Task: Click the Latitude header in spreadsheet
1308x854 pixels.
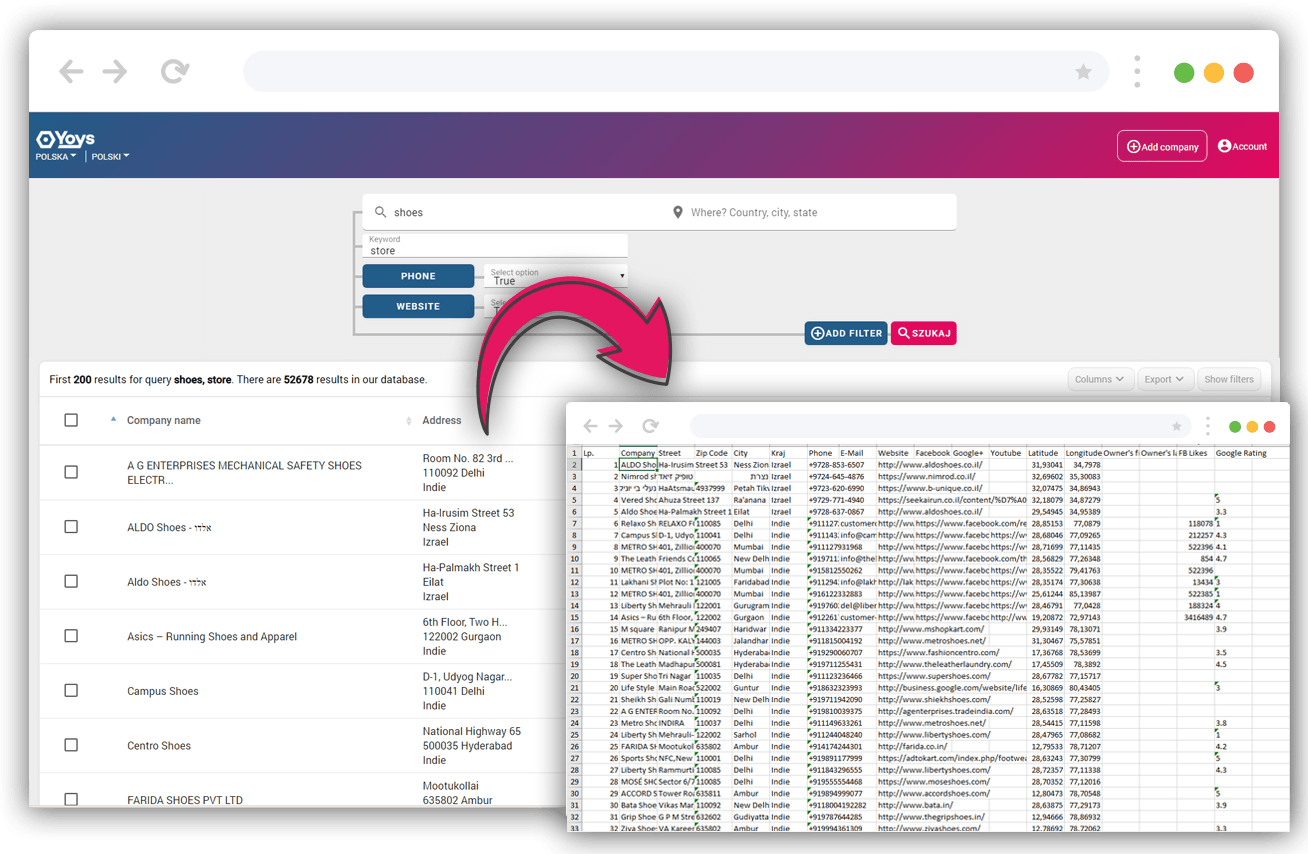Action: pos(1043,453)
